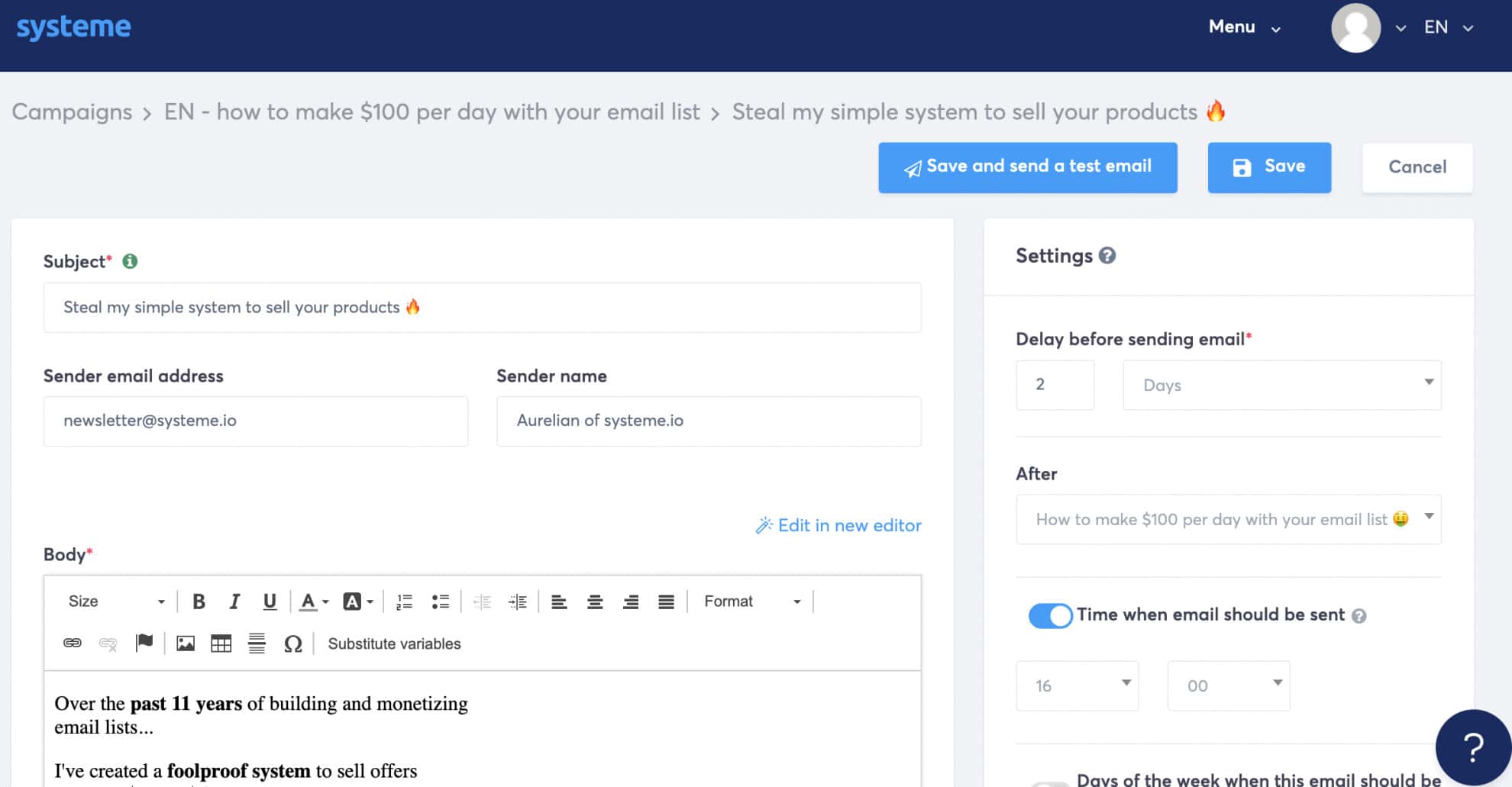Insert a table in the editor
Screen dimensions: 1512x787
(221, 643)
